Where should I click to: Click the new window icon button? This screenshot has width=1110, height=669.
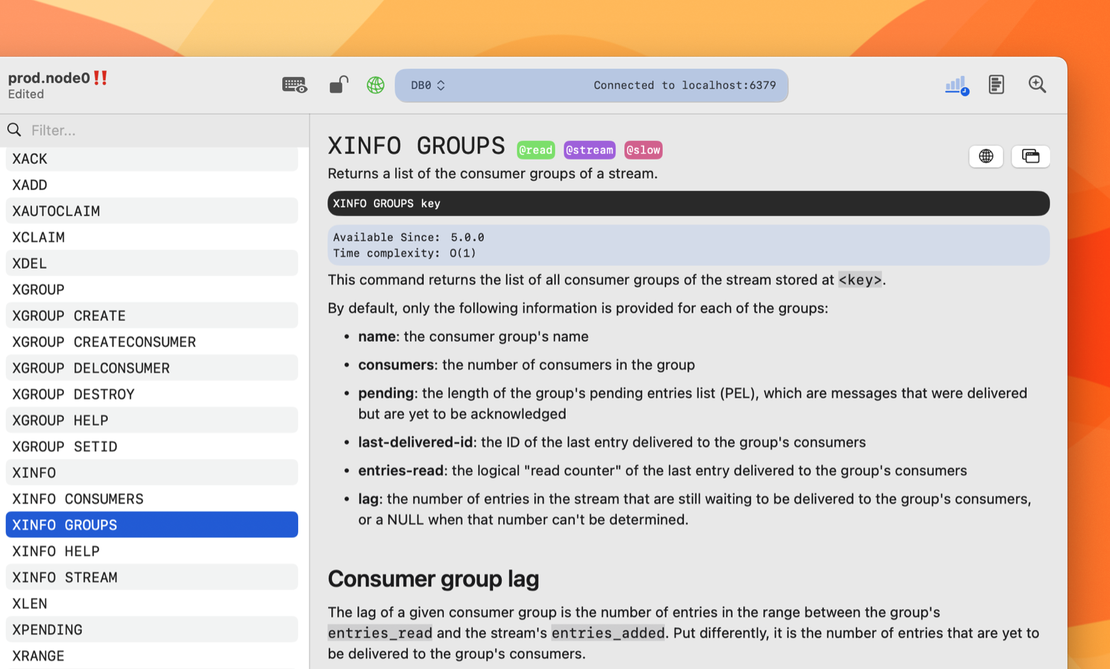tap(1030, 156)
